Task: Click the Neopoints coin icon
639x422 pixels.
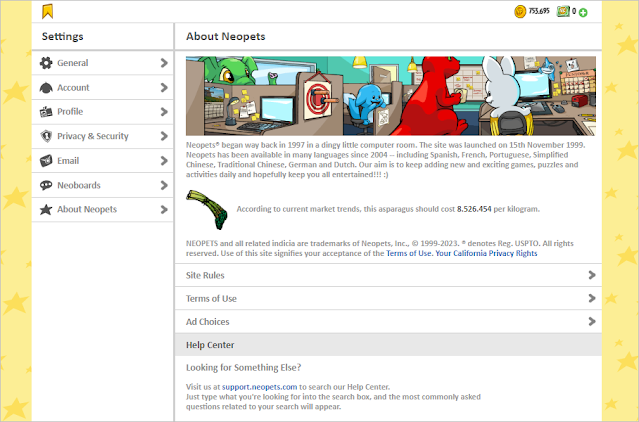Action: click(x=520, y=11)
